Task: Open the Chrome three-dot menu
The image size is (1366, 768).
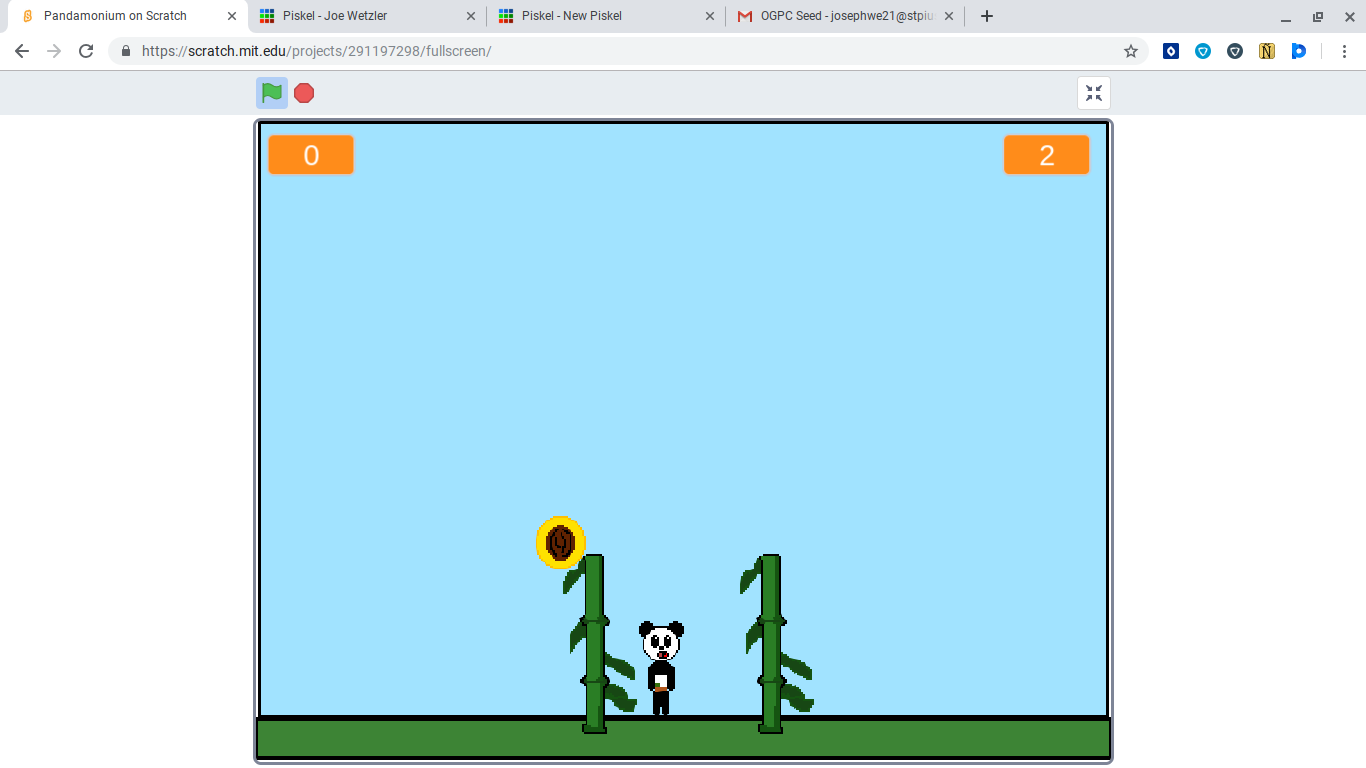Action: click(1345, 50)
